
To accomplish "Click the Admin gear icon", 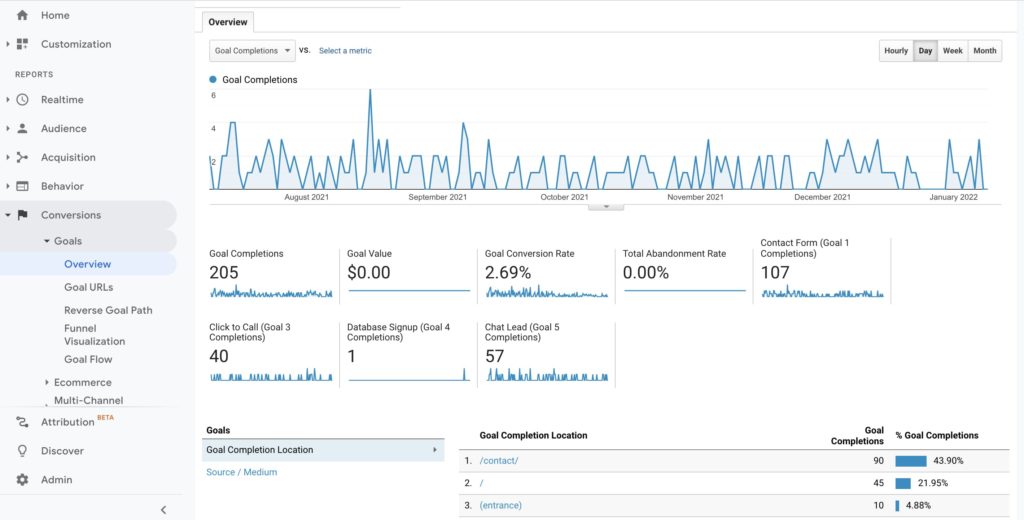I will tap(22, 479).
